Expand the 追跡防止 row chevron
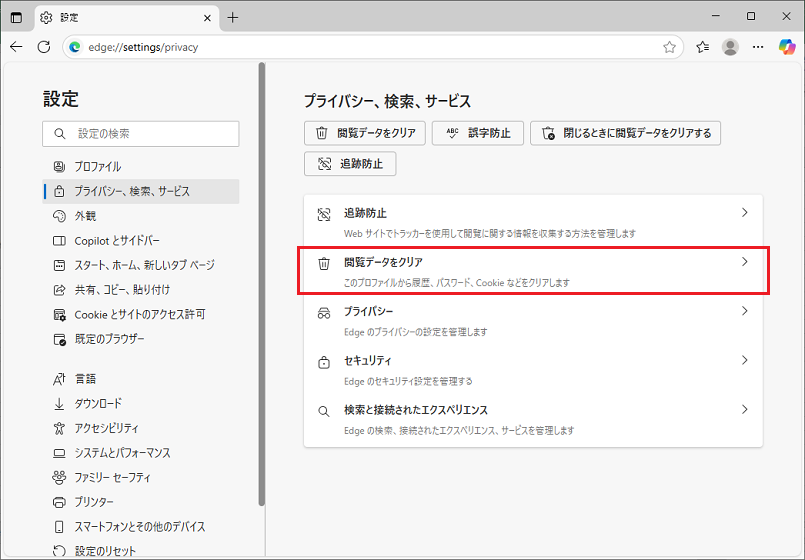 click(x=744, y=213)
